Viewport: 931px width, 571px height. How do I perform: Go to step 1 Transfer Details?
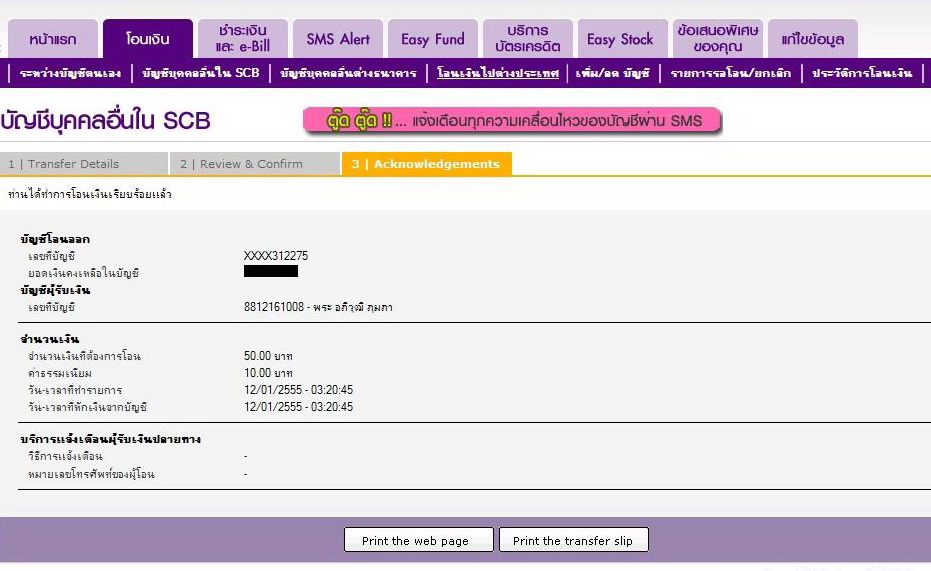(x=84, y=164)
